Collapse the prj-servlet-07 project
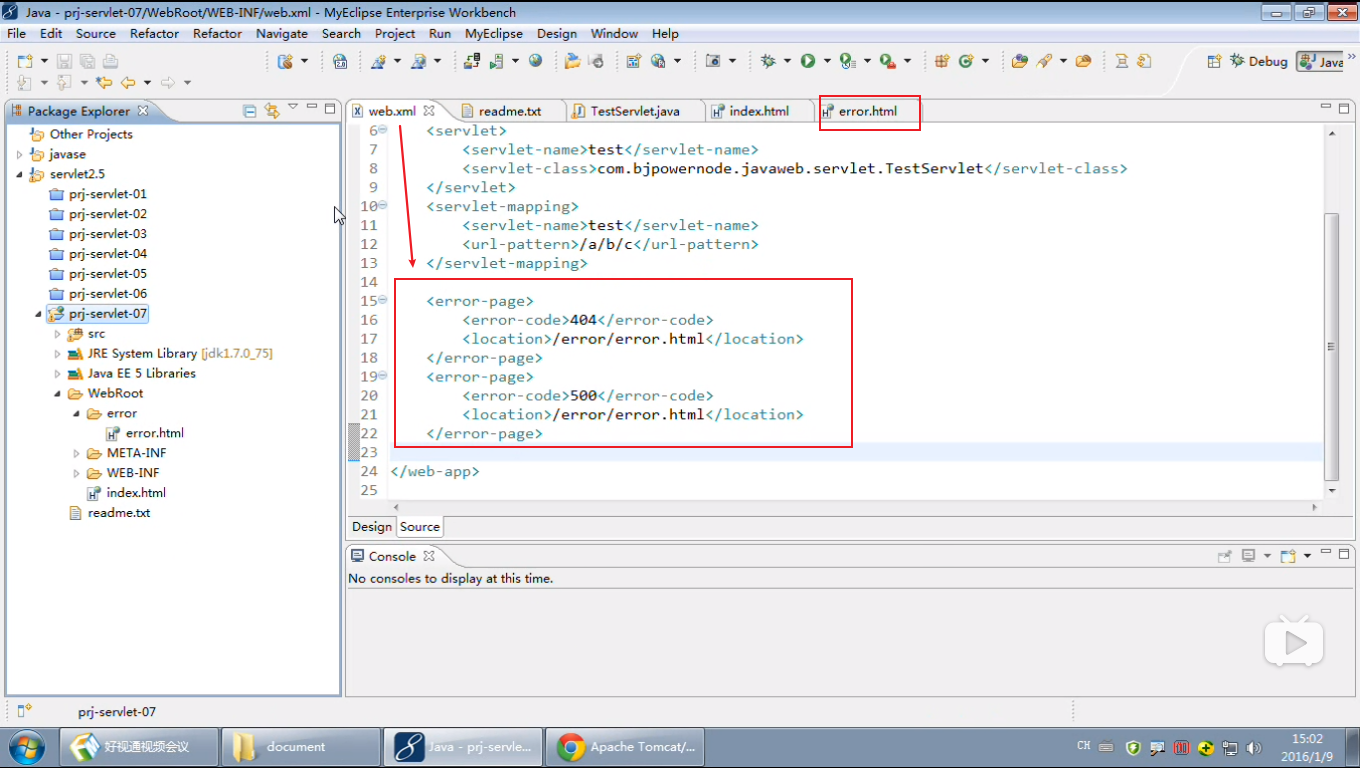This screenshot has width=1360, height=768. pyautogui.click(x=38, y=314)
